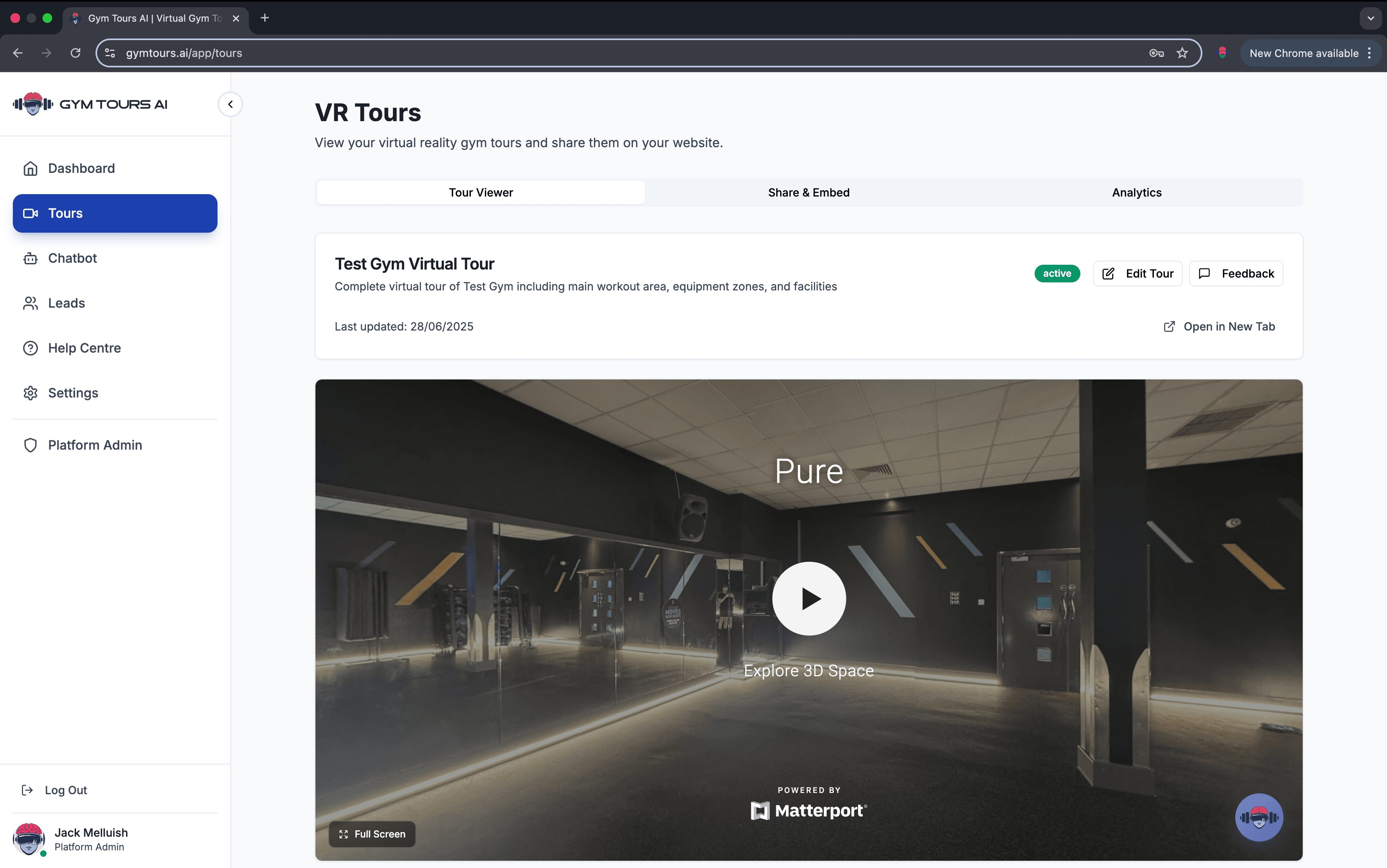This screenshot has width=1387, height=868.
Task: Open Leads via the people icon
Action: click(31, 303)
